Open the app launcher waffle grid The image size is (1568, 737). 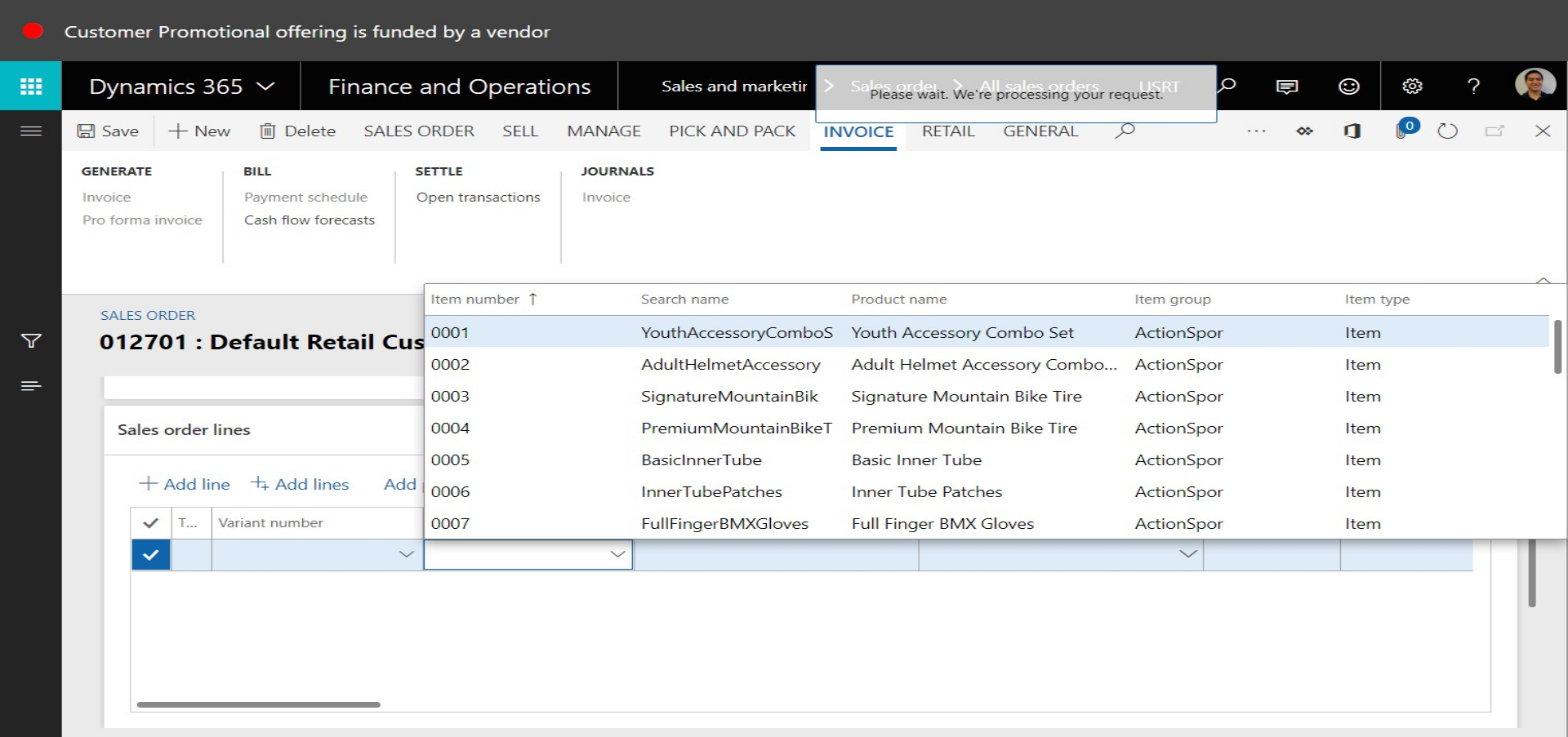tap(30, 87)
